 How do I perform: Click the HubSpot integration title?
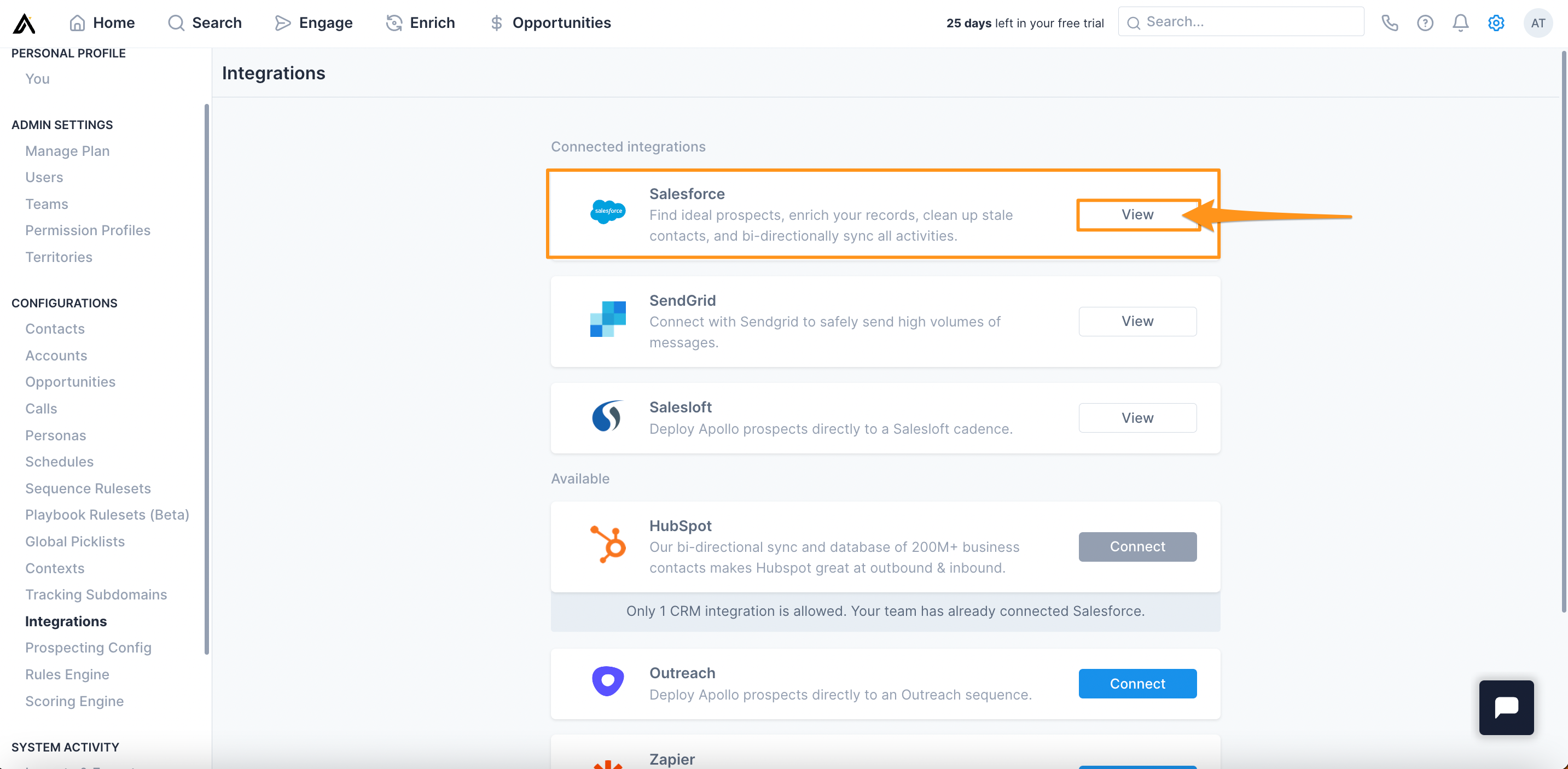[x=680, y=526]
